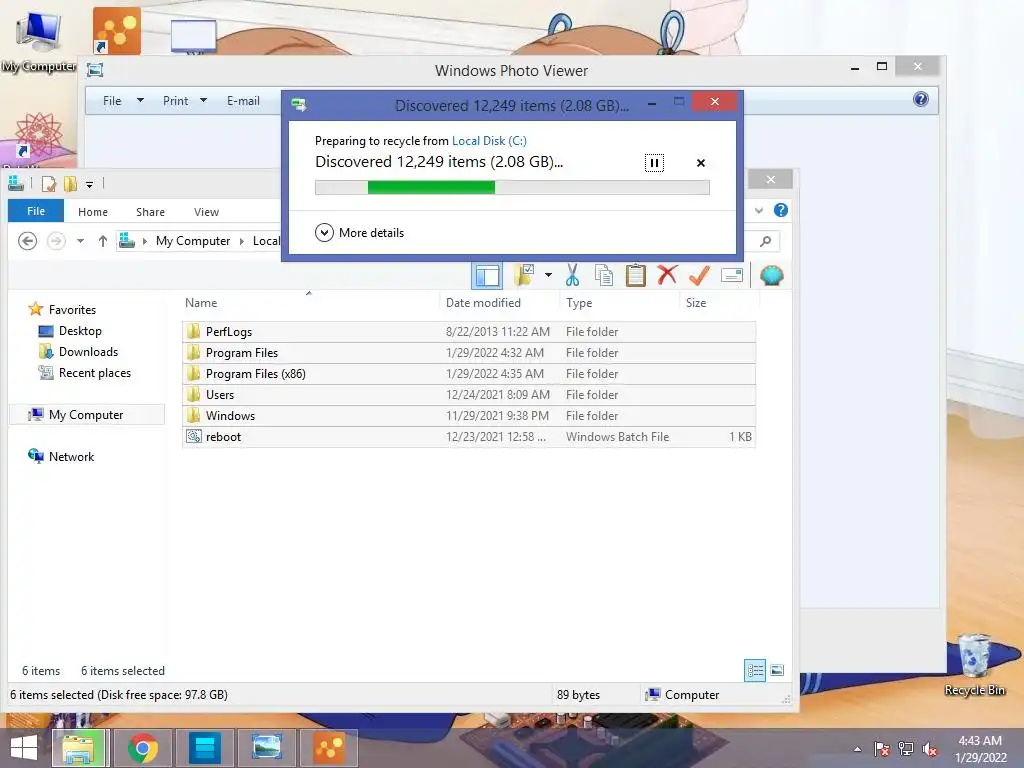Select the PerfLogs folder

pos(469,332)
